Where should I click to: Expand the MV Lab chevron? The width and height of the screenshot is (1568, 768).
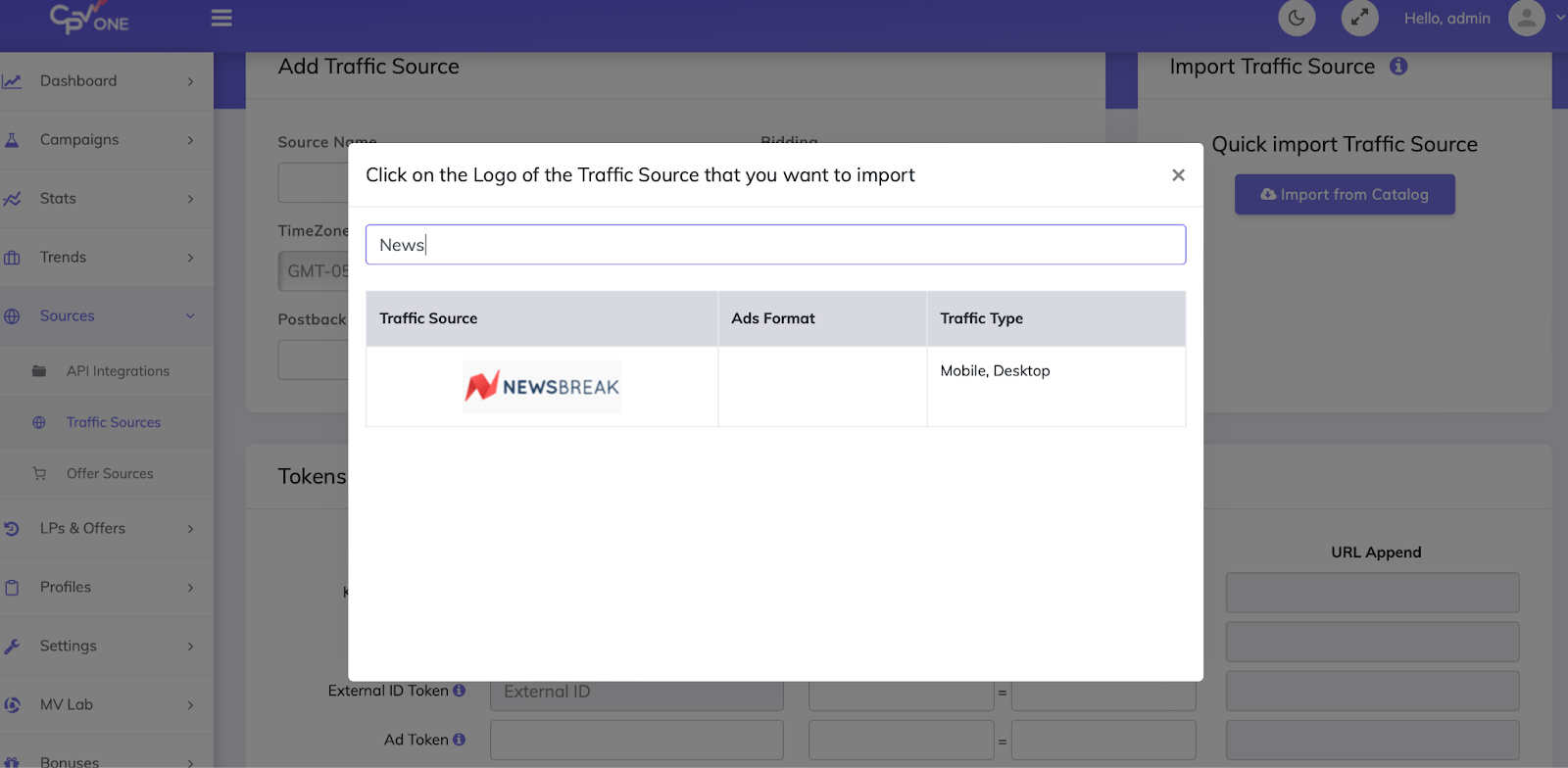tap(190, 705)
